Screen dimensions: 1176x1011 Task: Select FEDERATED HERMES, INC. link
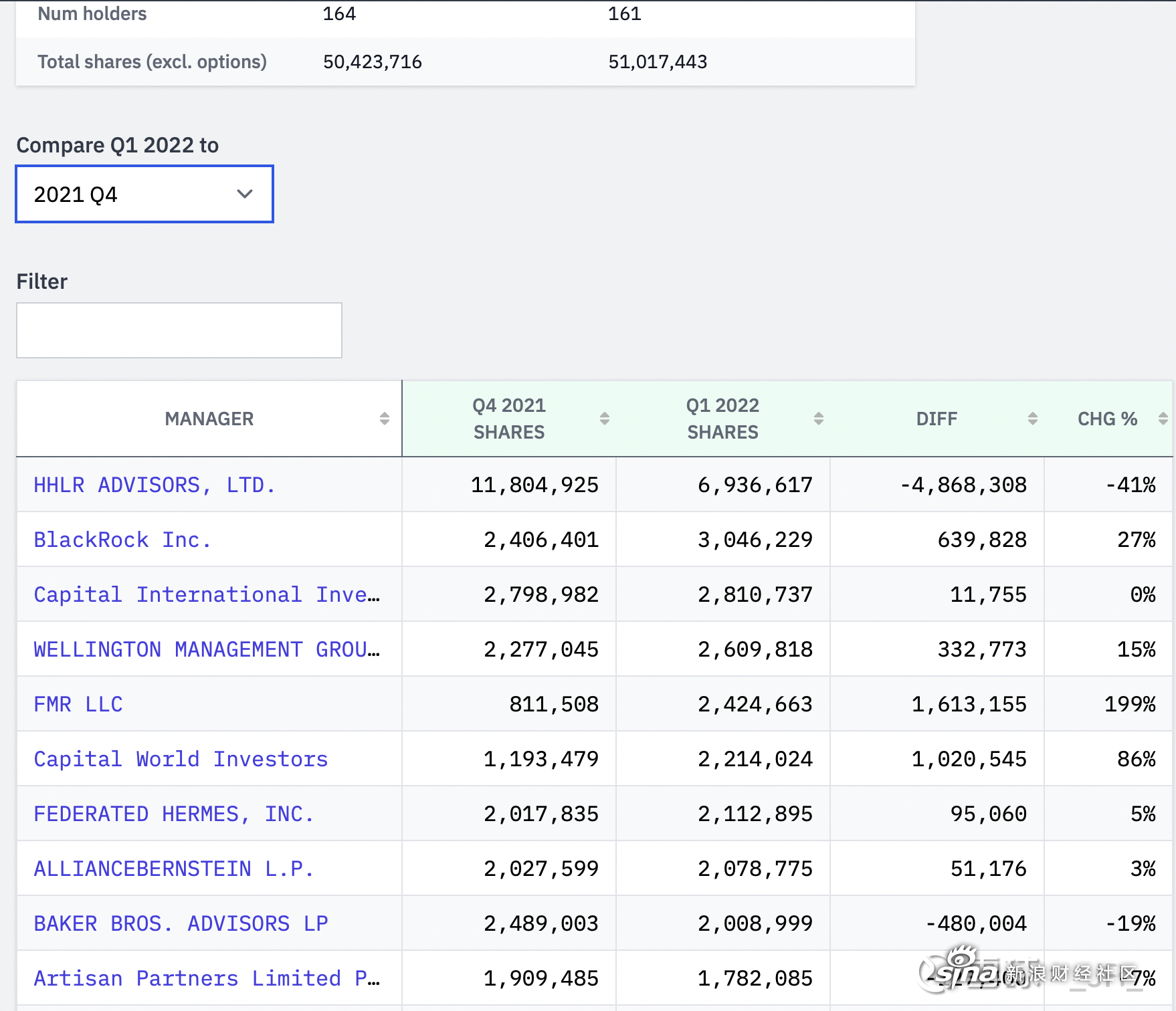point(174,814)
